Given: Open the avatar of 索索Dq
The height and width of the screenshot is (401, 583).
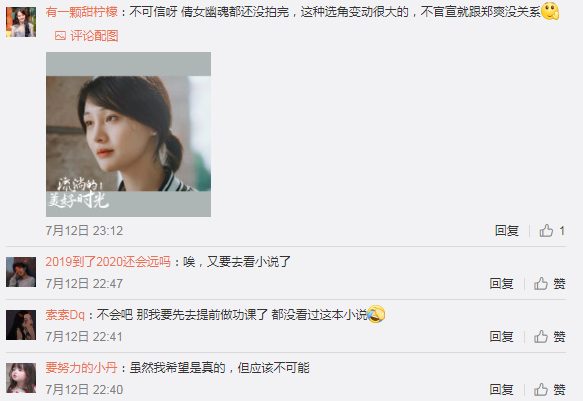Looking at the screenshot, I should (x=21, y=325).
